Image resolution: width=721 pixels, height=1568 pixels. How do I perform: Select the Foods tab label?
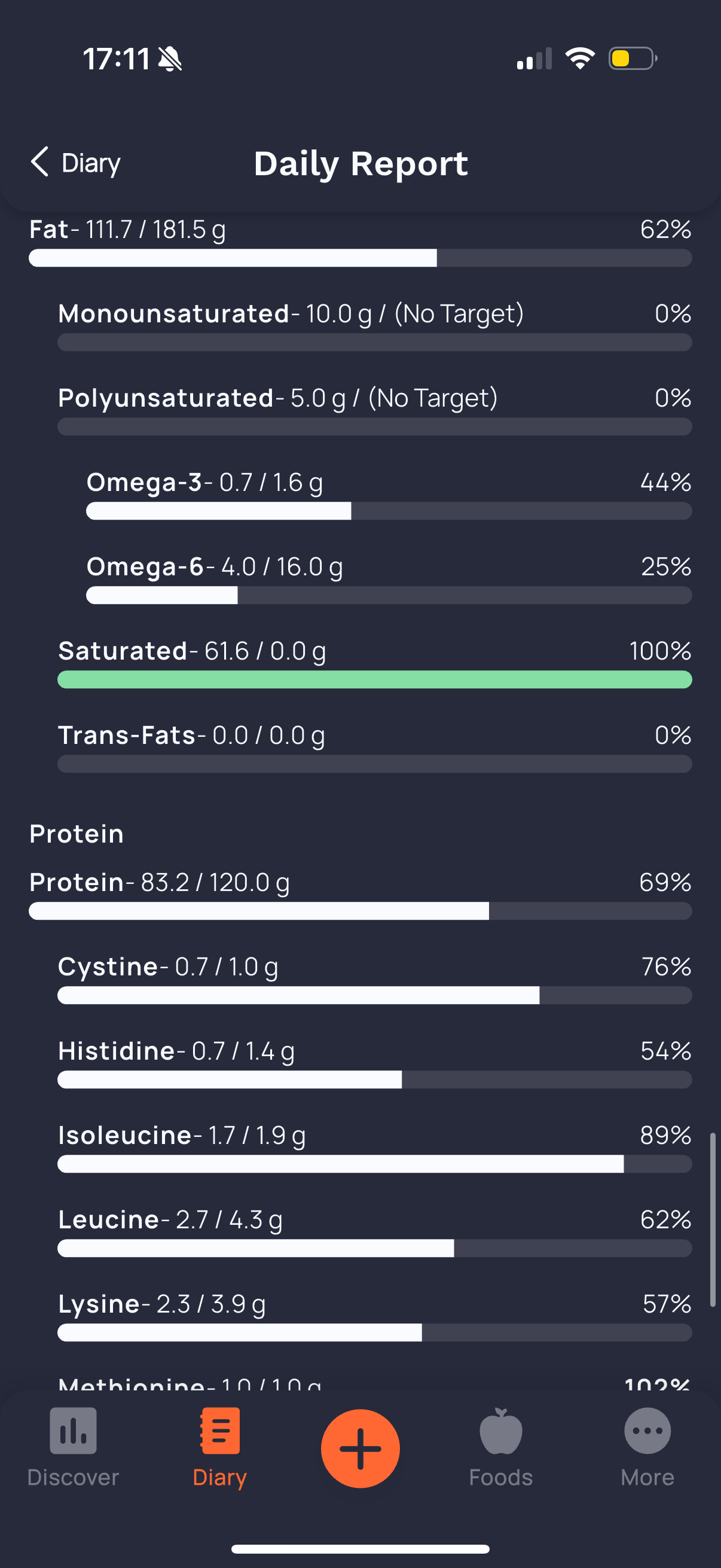click(x=501, y=1477)
